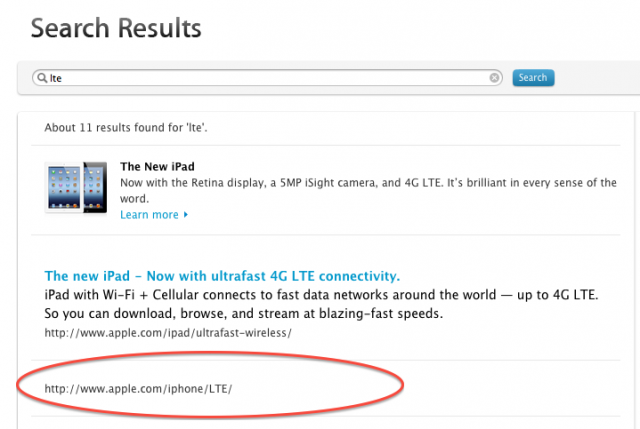Clear the search field with the X icon

[x=495, y=78]
